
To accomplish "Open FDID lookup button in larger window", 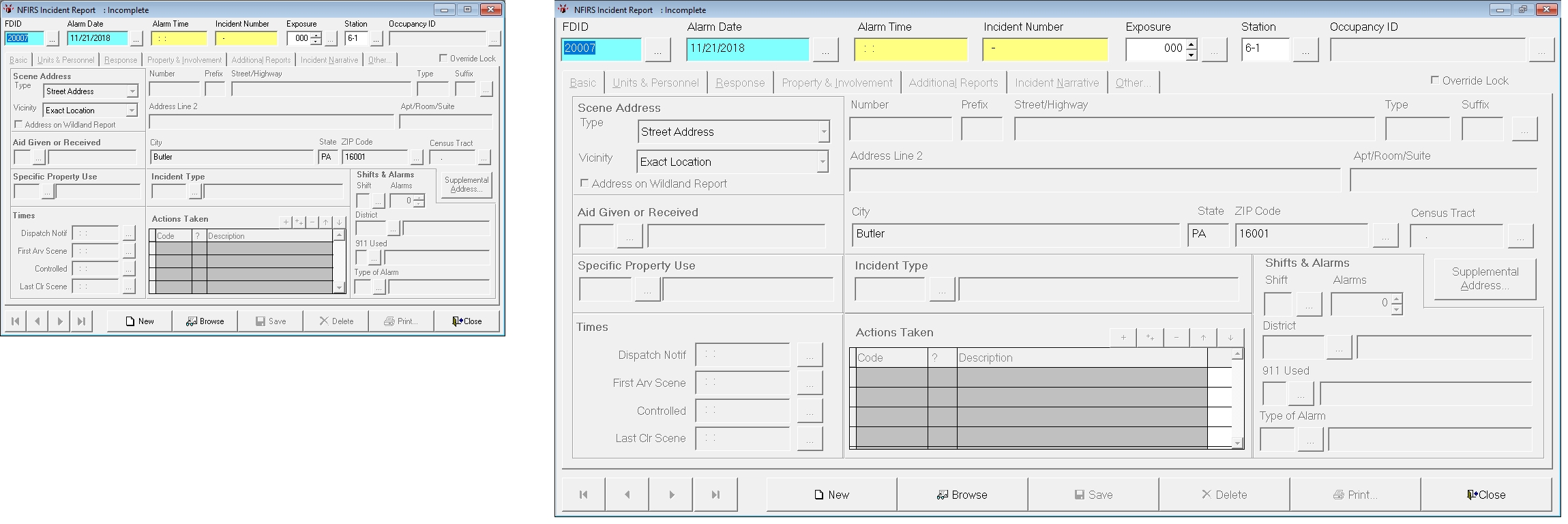I will coord(657,50).
